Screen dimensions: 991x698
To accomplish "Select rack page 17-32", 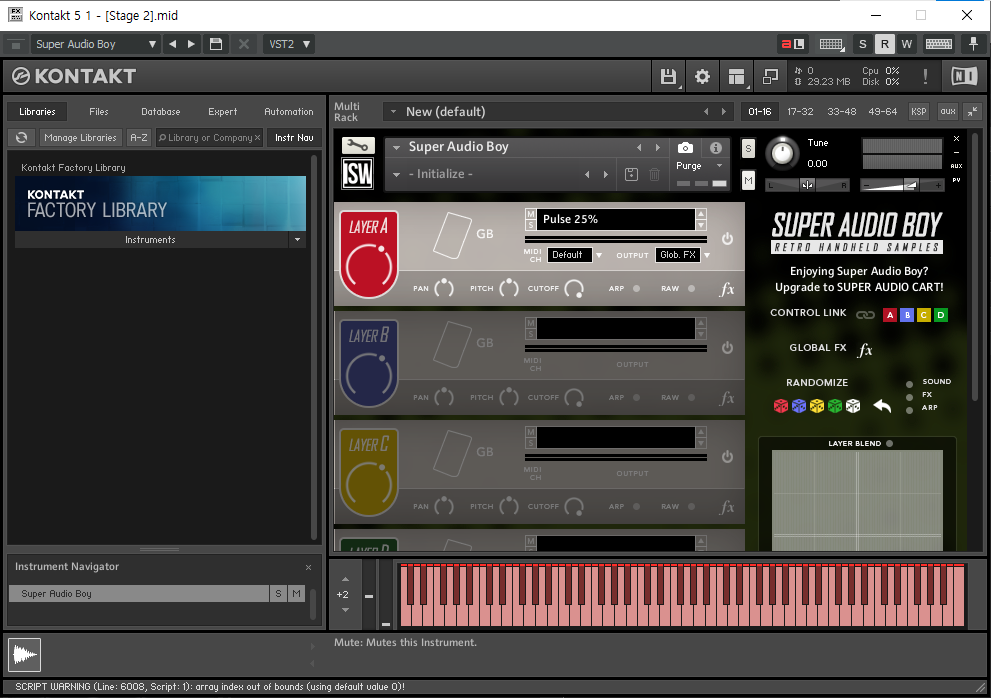I will [x=800, y=112].
